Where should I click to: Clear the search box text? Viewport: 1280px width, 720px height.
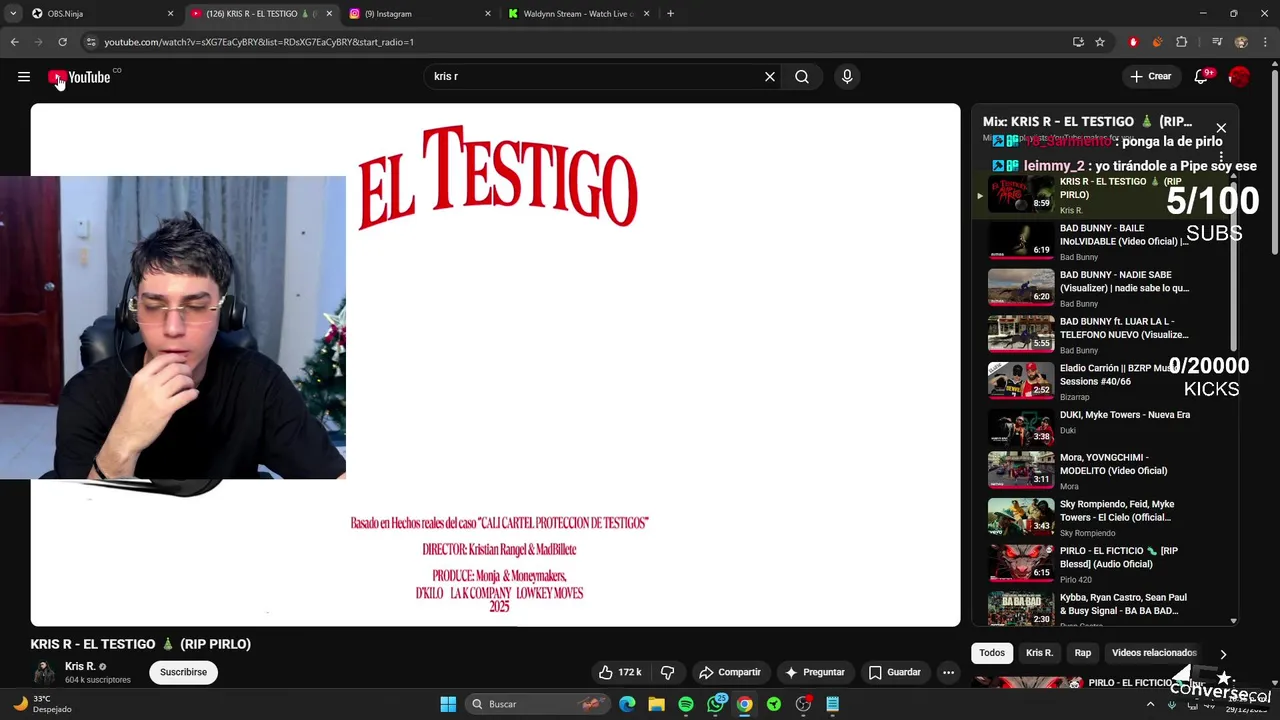[770, 77]
